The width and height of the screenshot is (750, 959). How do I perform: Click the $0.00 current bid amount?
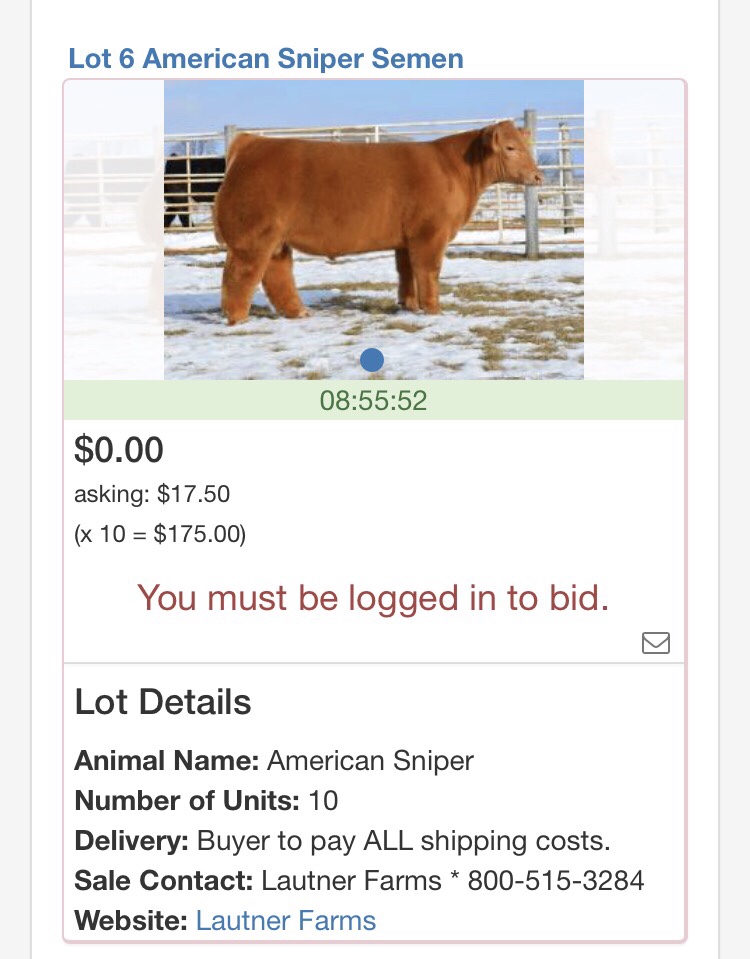(x=119, y=450)
